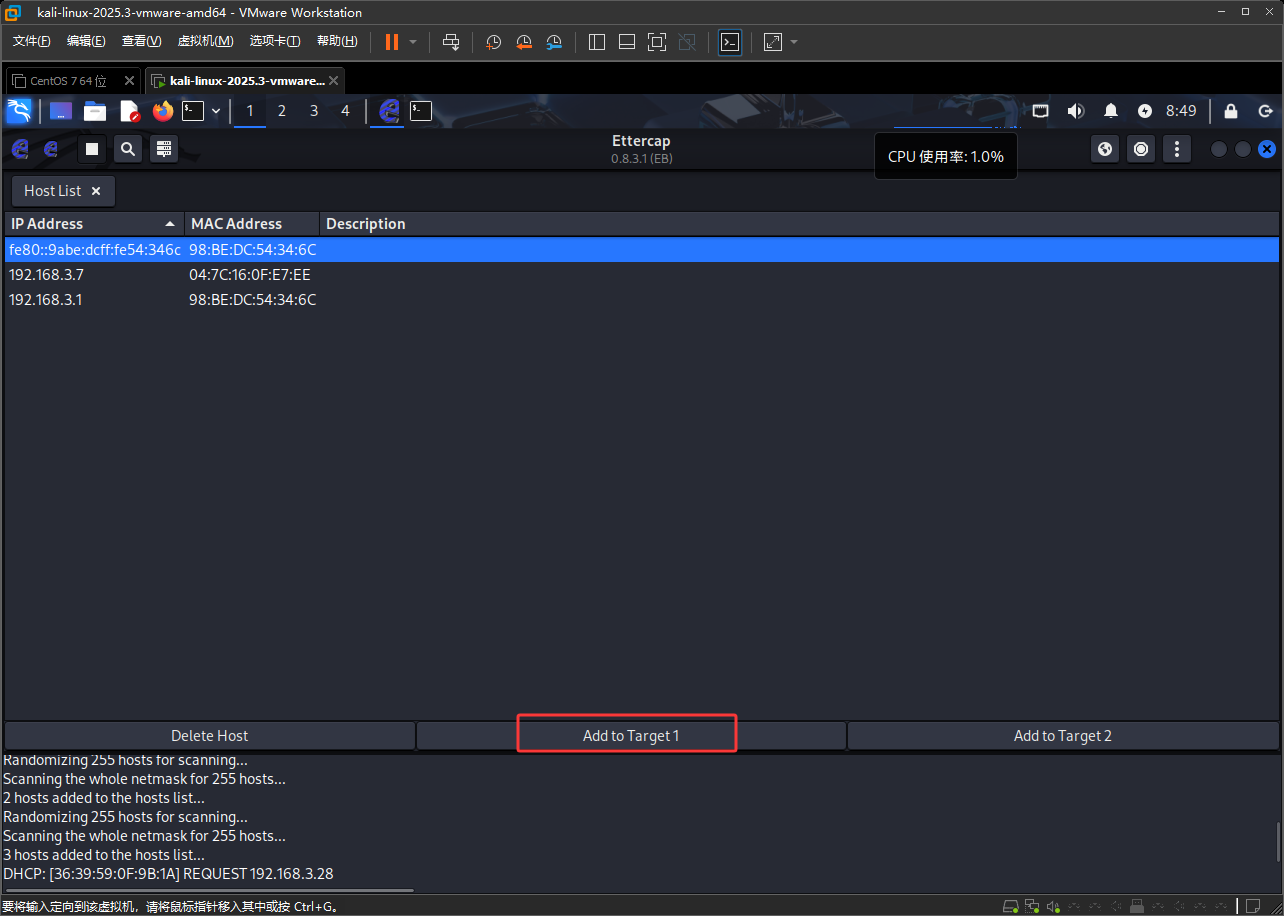
Task: Select the Ettercap task in the Kali taskbar
Action: (x=388, y=111)
